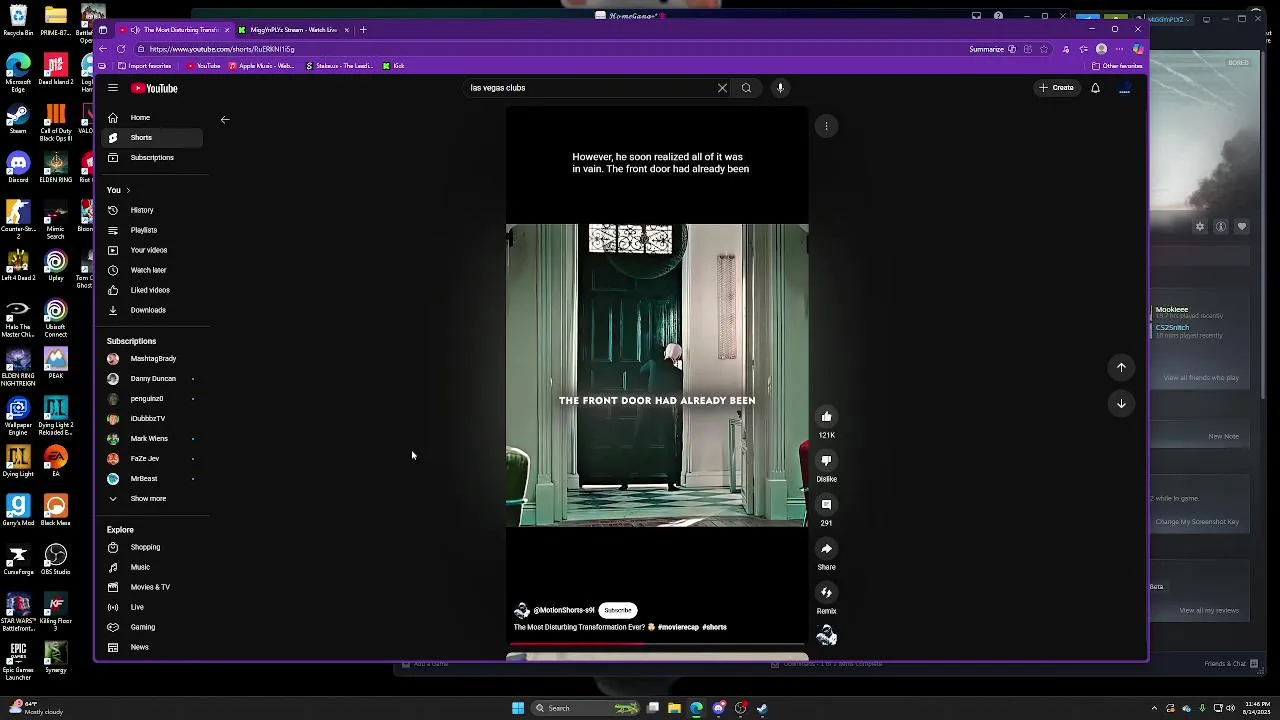Open YouTube notifications bell
Viewport: 1280px width, 720px height.
[1095, 88]
